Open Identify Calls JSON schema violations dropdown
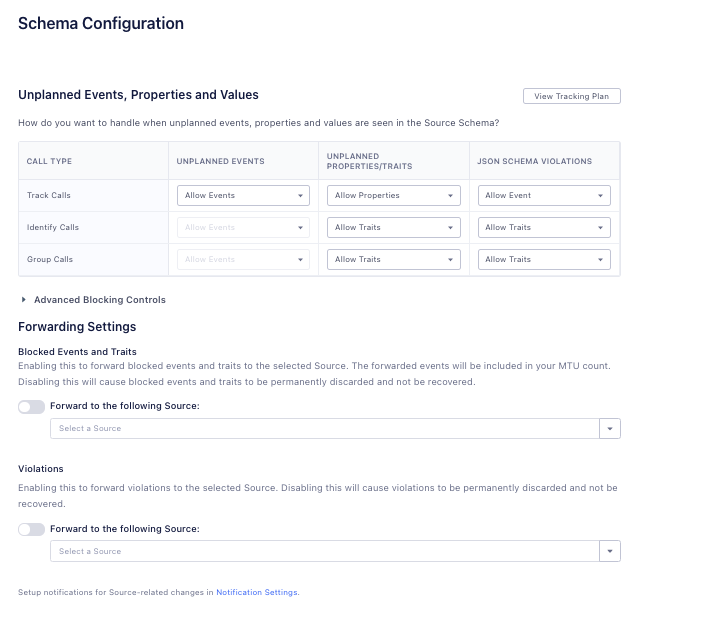The width and height of the screenshot is (705, 630). (x=544, y=228)
